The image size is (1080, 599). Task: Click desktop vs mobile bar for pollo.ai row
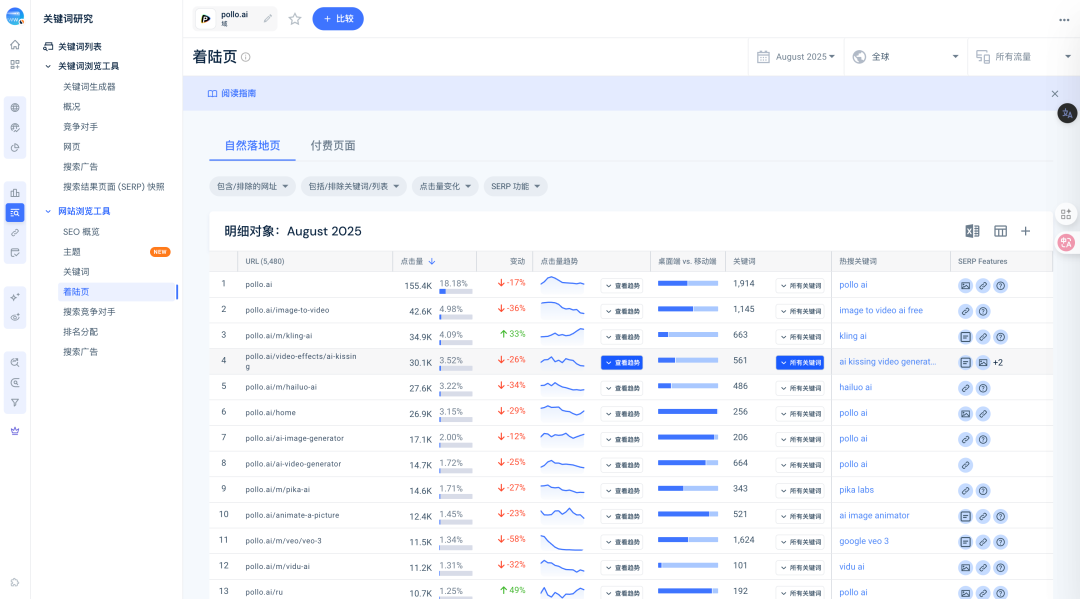[x=687, y=284]
